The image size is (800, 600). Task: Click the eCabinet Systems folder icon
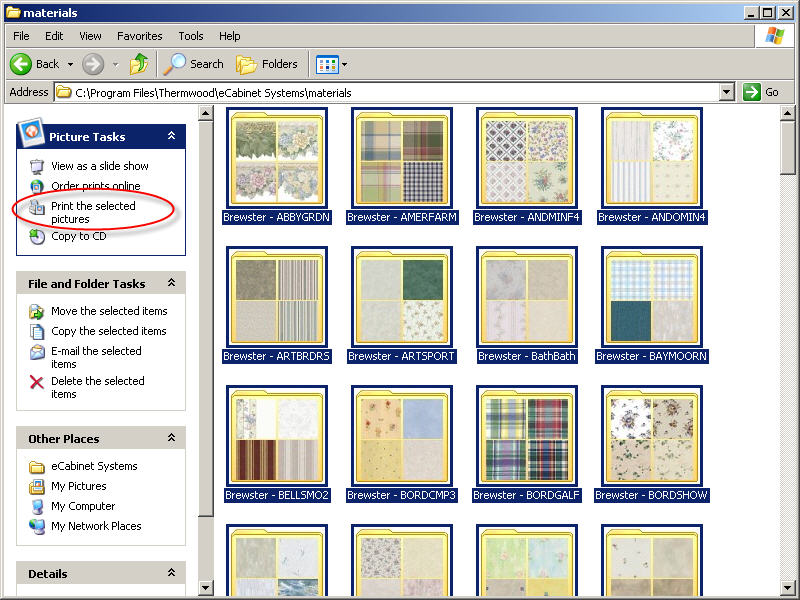(x=37, y=467)
